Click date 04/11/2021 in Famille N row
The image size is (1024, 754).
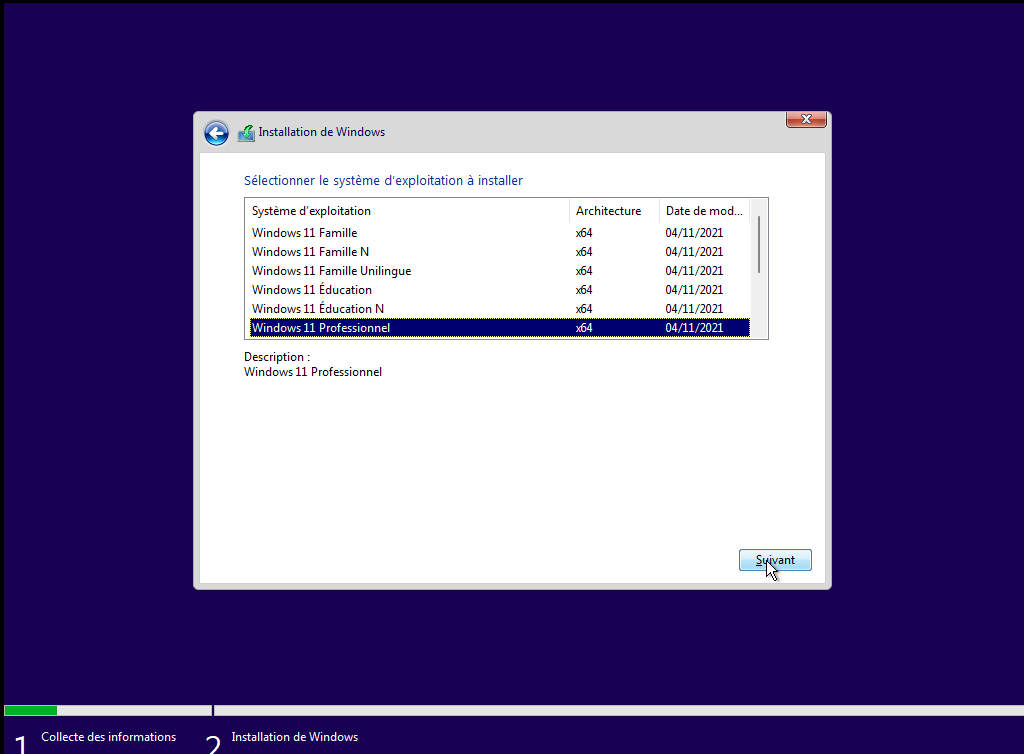coord(694,252)
